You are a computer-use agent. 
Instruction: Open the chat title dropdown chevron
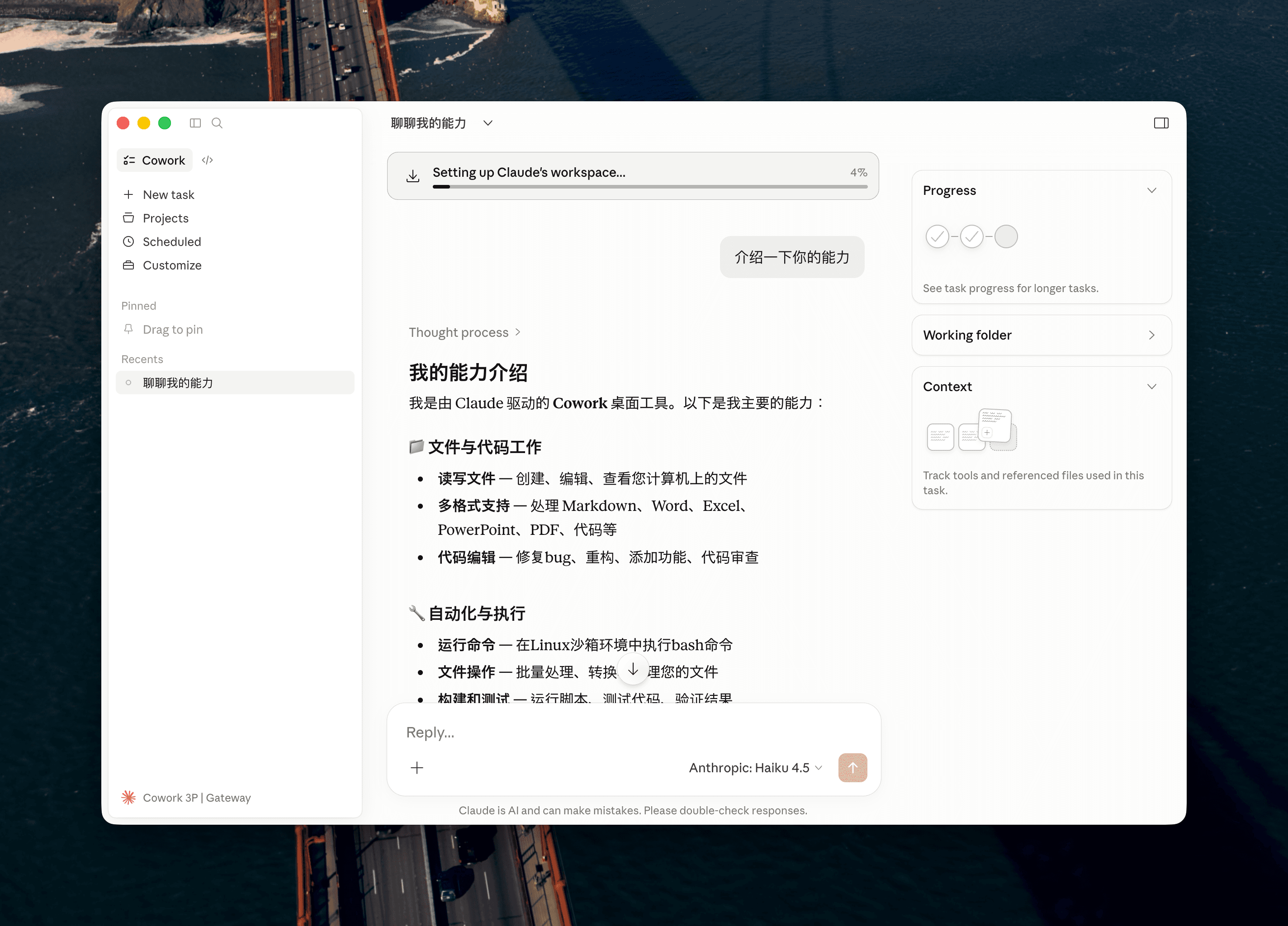pyautogui.click(x=488, y=123)
